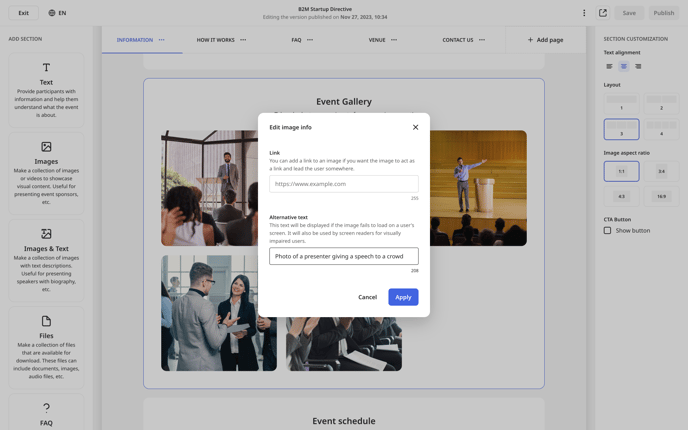Viewport: 688px width, 430px height.
Task: Add an Images section from sidebar
Action: (46, 173)
